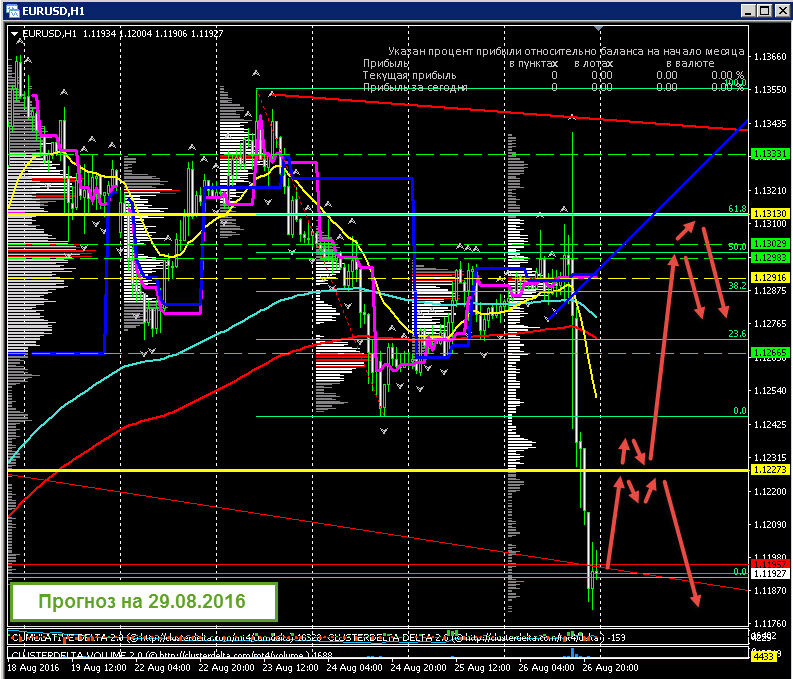Click the green 1.12983 price label
The image size is (793, 679).
[770, 257]
